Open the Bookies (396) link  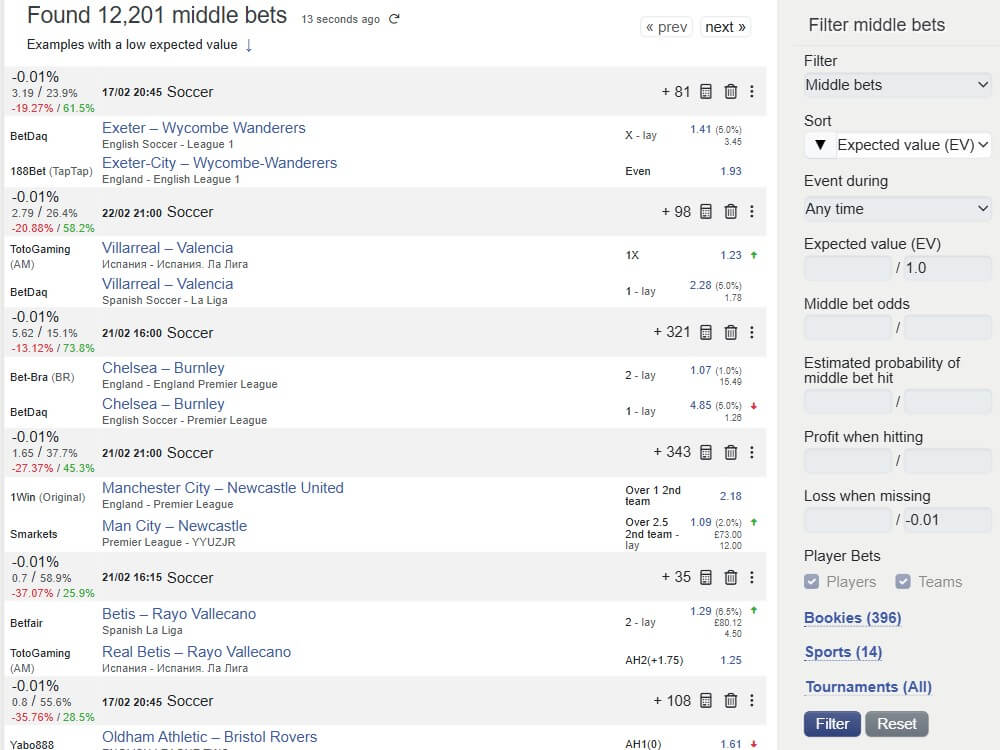852,618
